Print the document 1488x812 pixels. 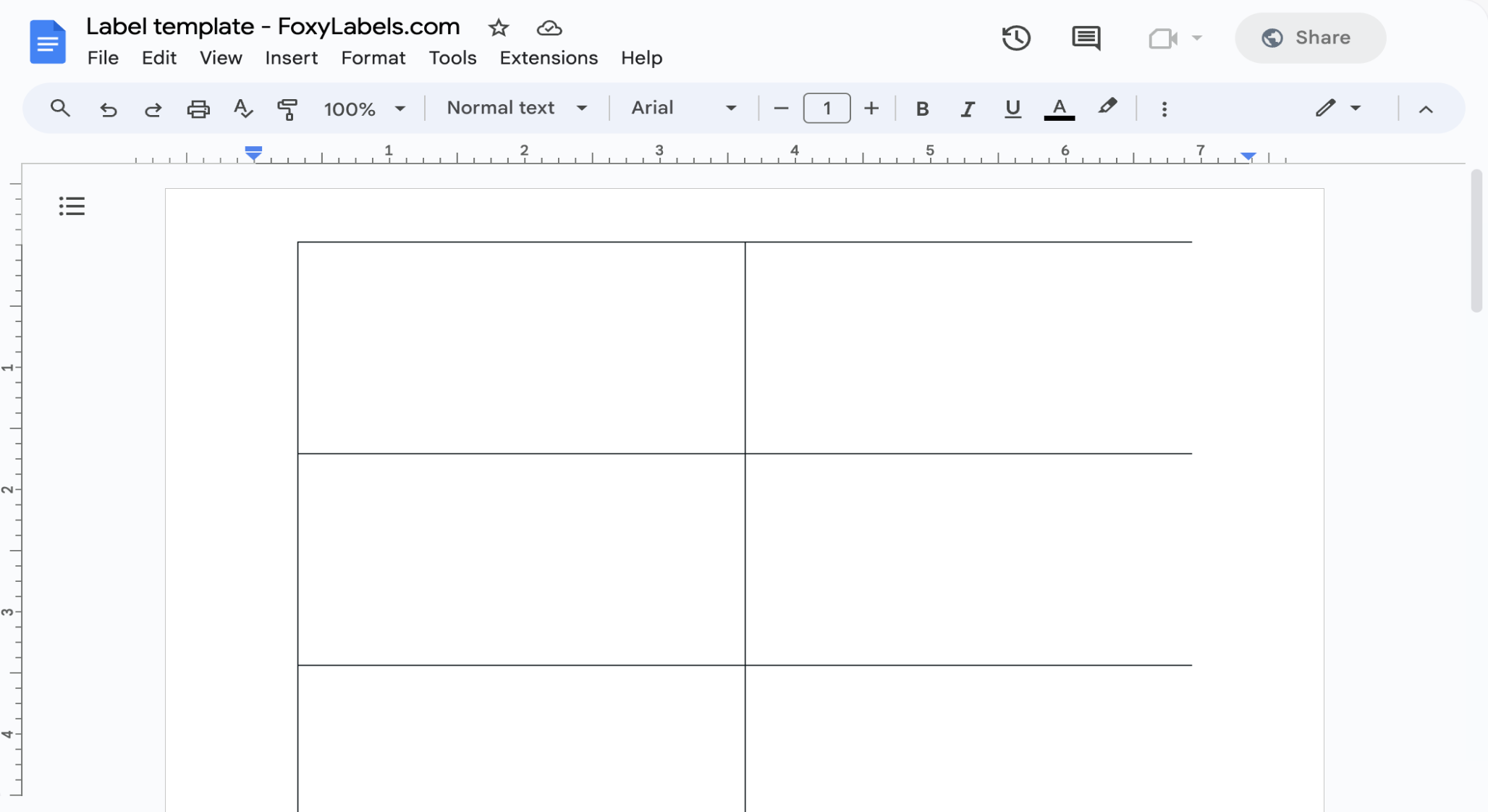point(198,109)
